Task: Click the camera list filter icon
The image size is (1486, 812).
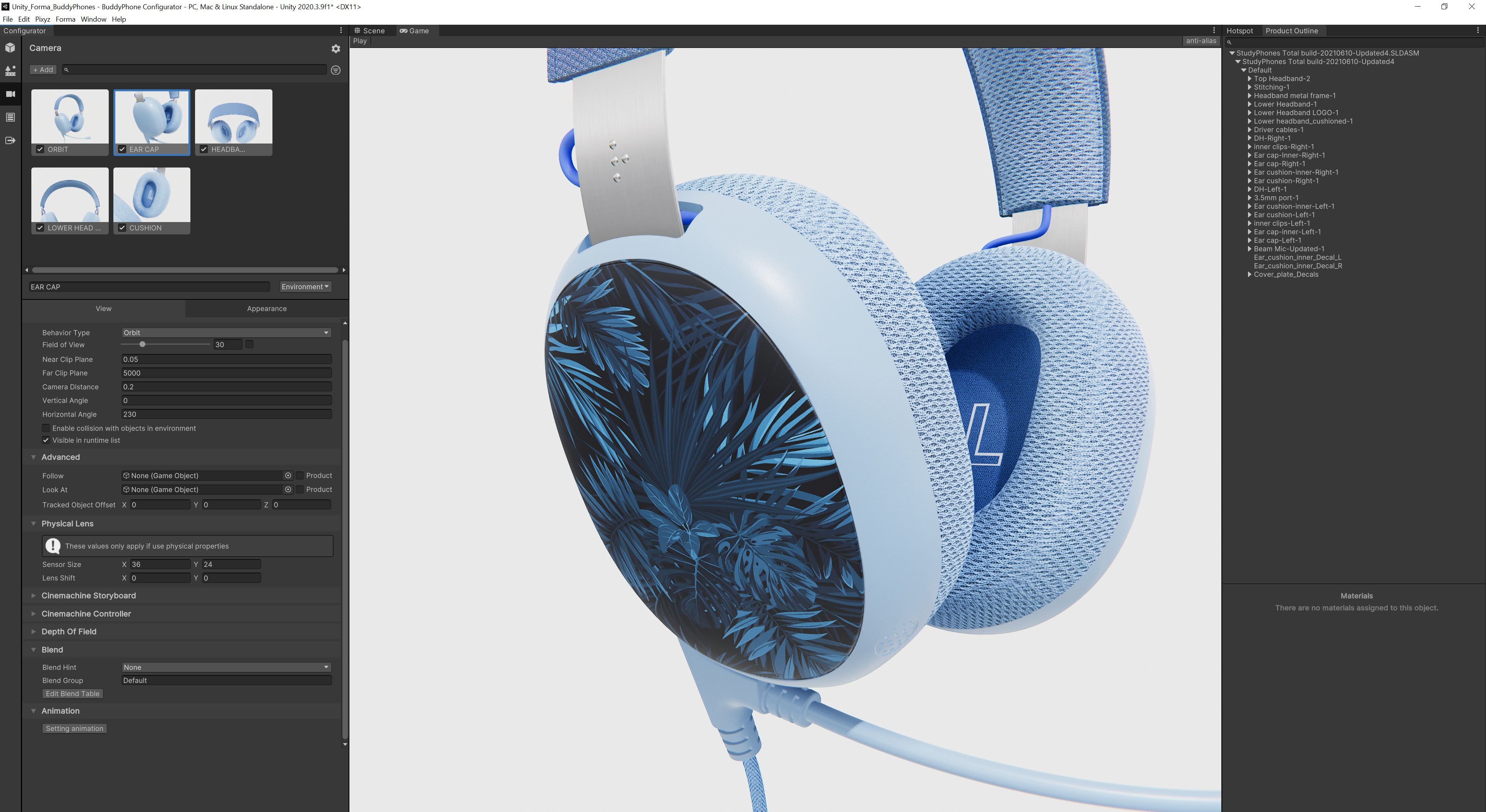Action: [x=336, y=70]
